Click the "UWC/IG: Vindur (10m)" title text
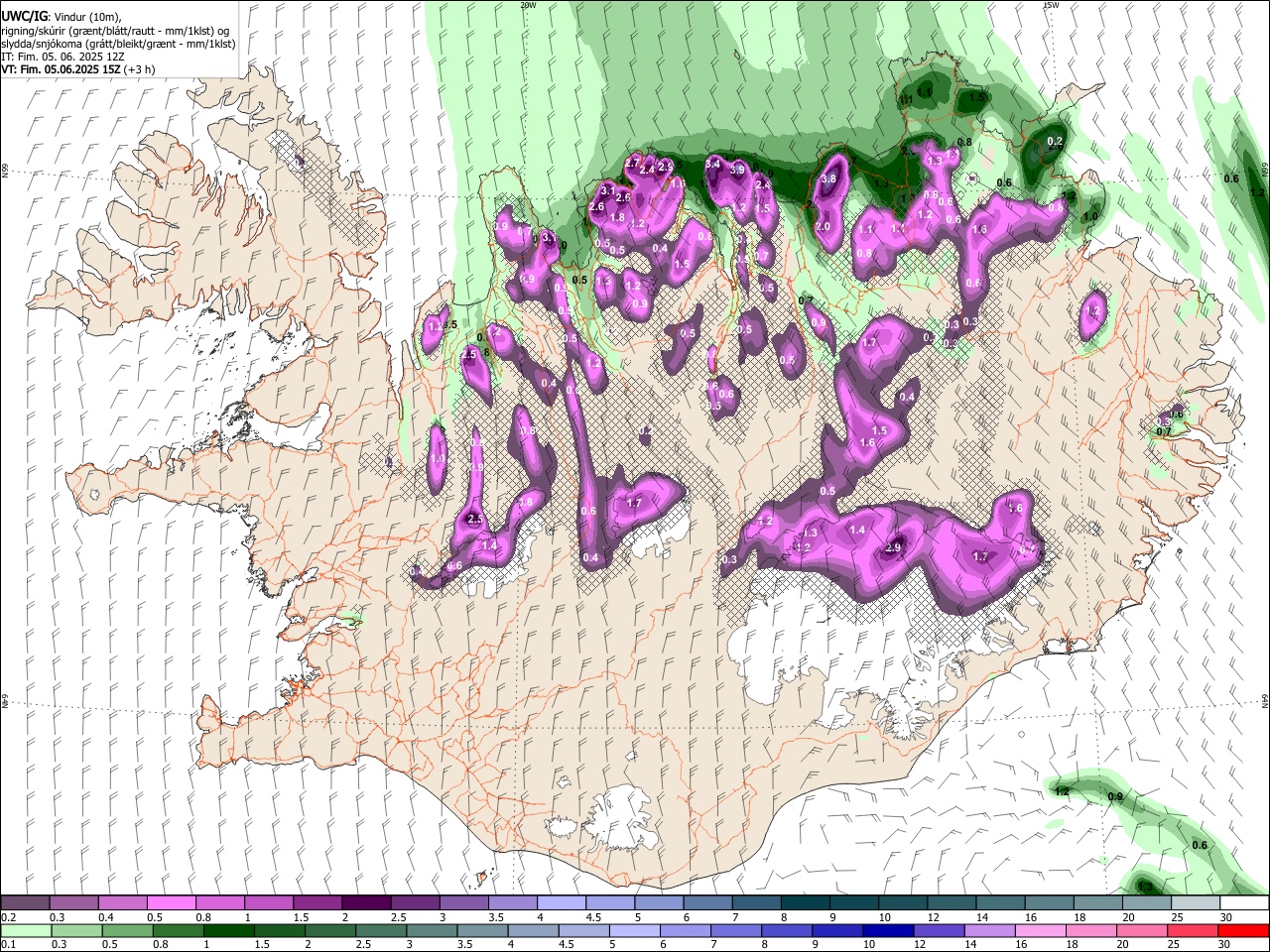Image resolution: width=1270 pixels, height=952 pixels. (61, 16)
